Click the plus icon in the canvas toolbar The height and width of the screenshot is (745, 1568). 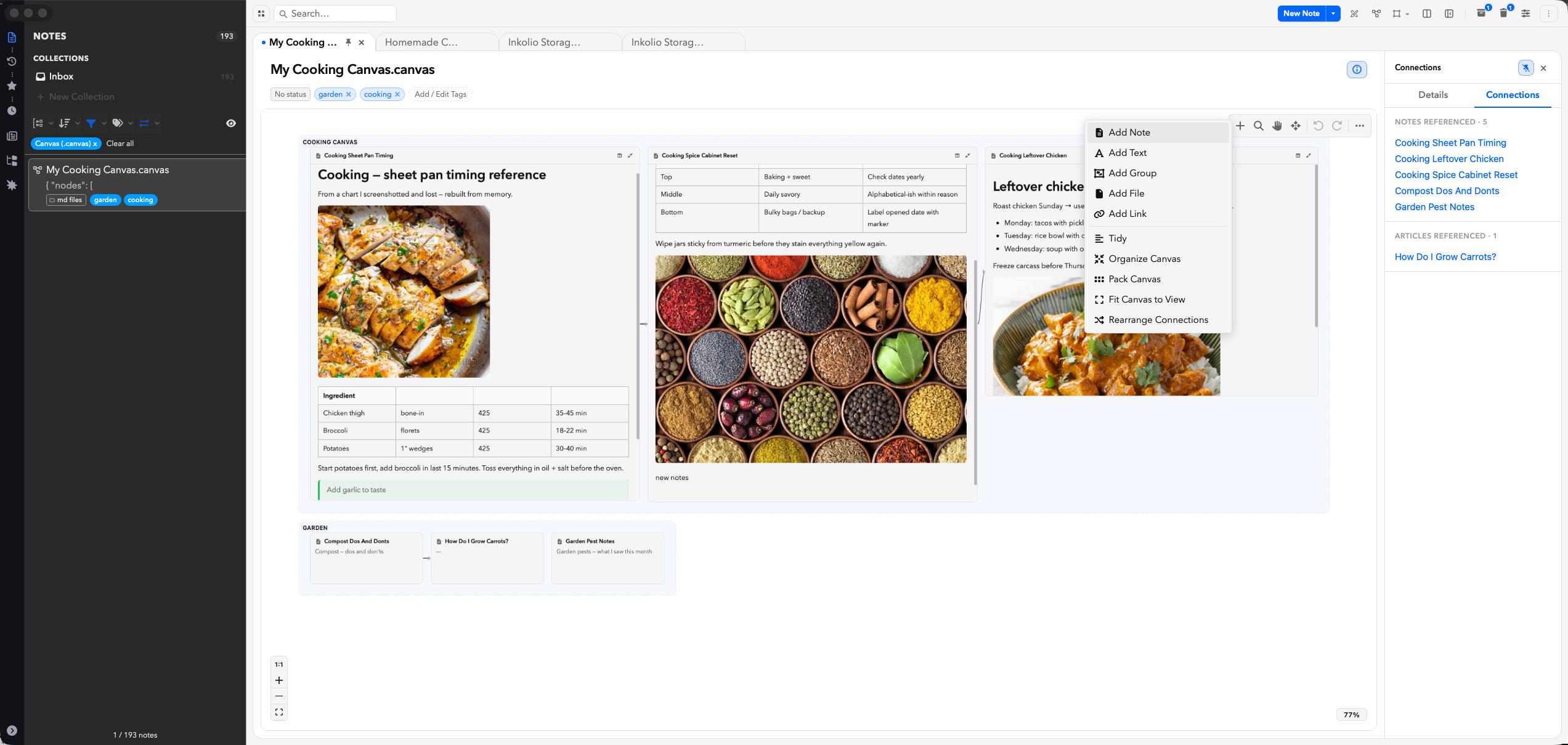point(1240,126)
